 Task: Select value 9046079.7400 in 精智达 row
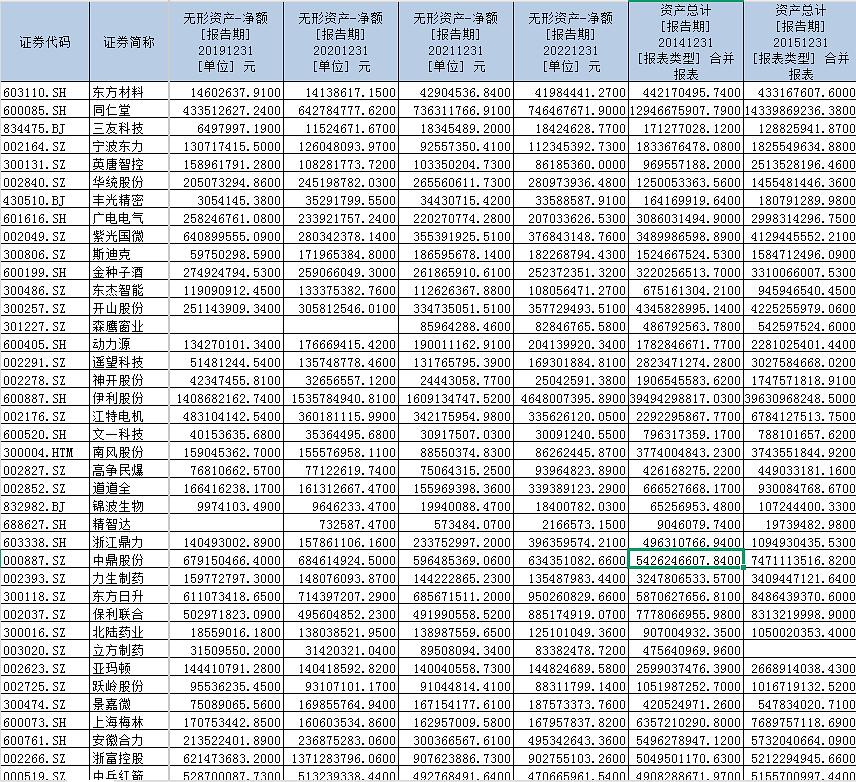coord(686,524)
